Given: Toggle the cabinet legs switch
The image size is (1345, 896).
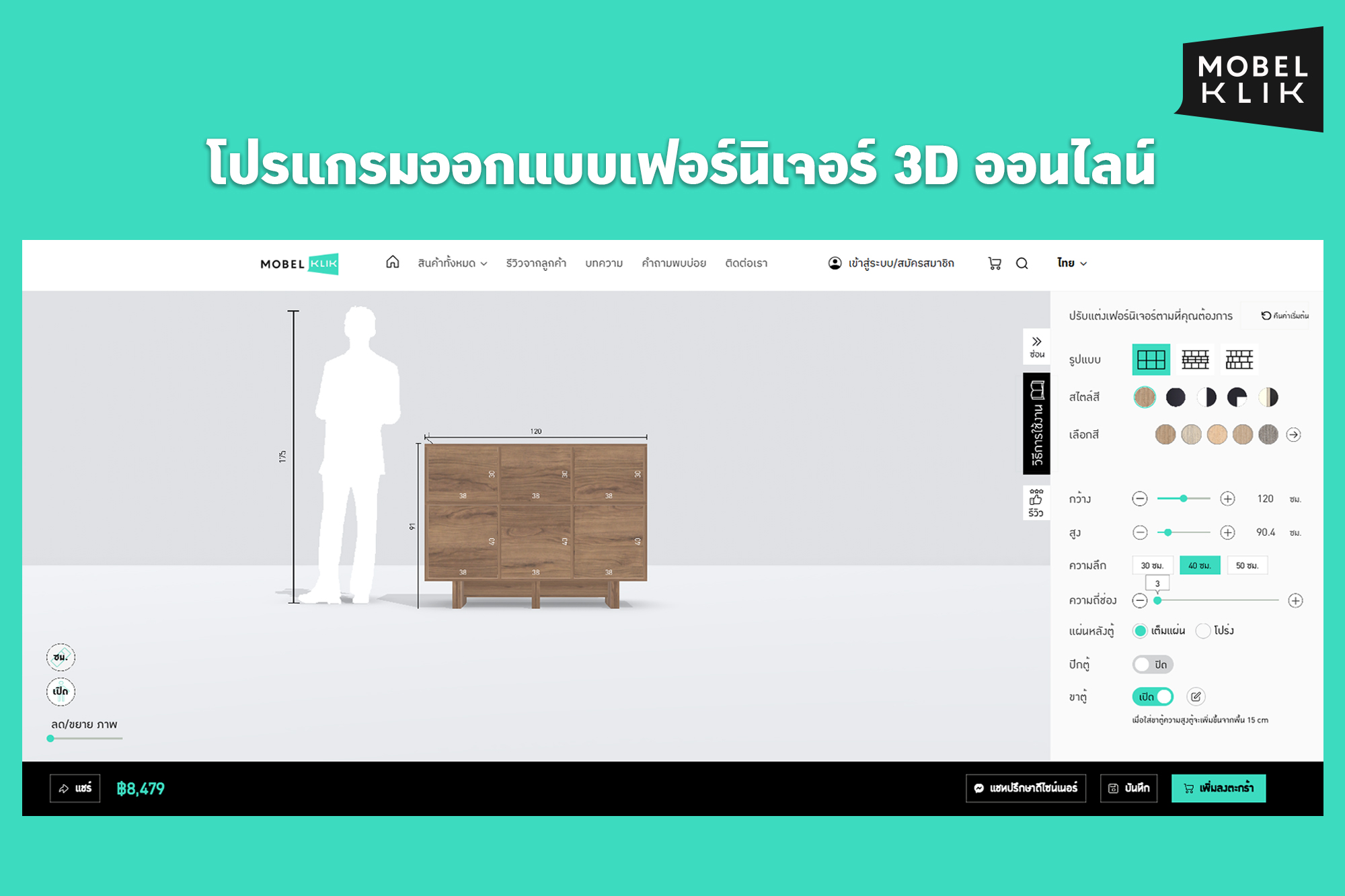Looking at the screenshot, I should coord(1153,696).
